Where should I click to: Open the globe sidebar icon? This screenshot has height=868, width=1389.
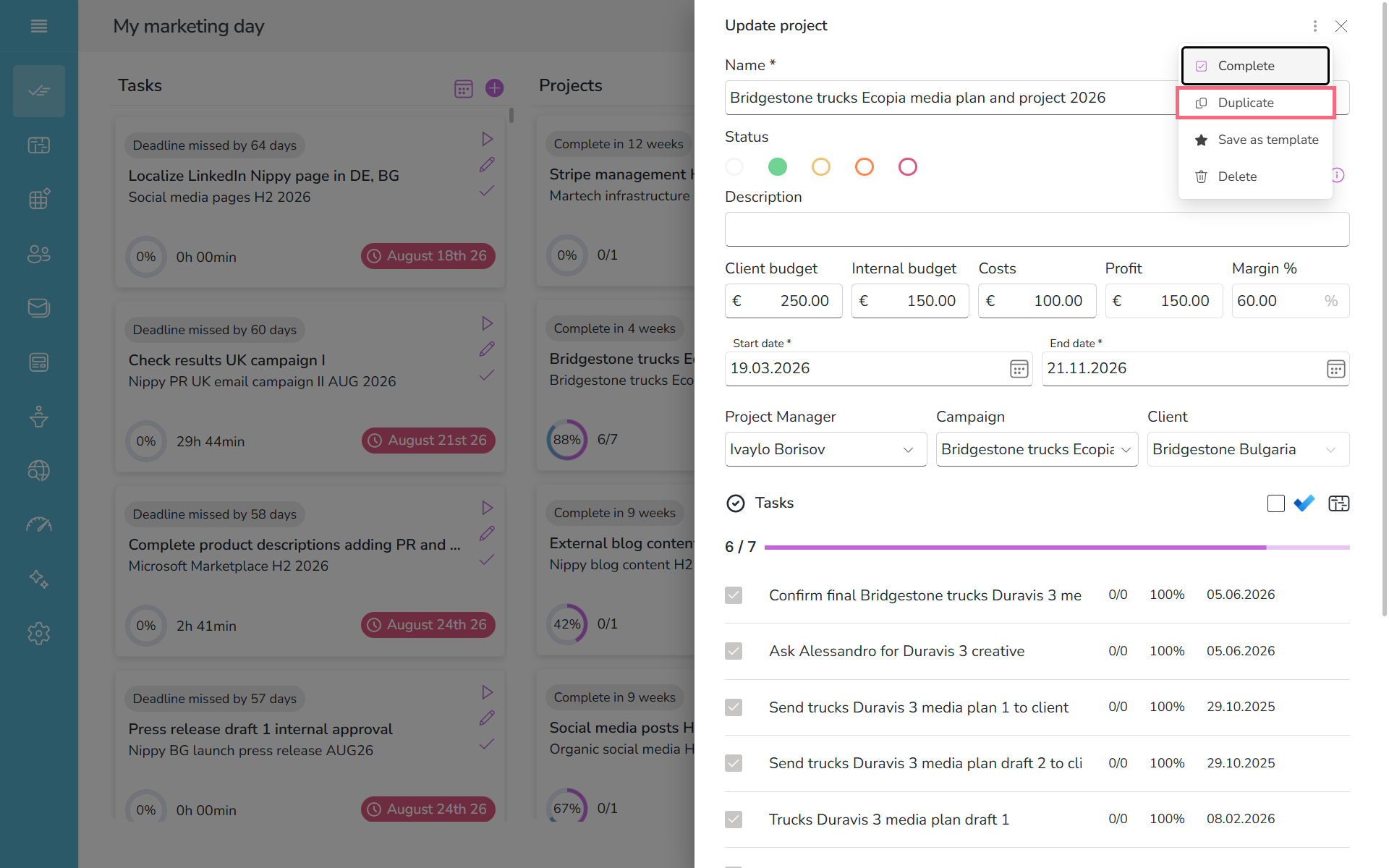pyautogui.click(x=39, y=471)
